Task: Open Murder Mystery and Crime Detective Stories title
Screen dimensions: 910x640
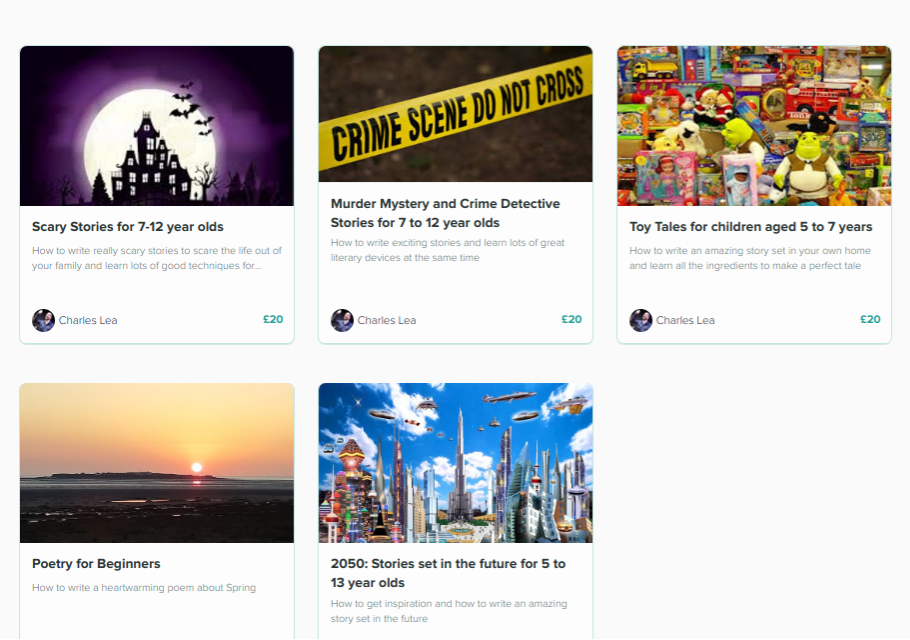Action: coord(445,213)
